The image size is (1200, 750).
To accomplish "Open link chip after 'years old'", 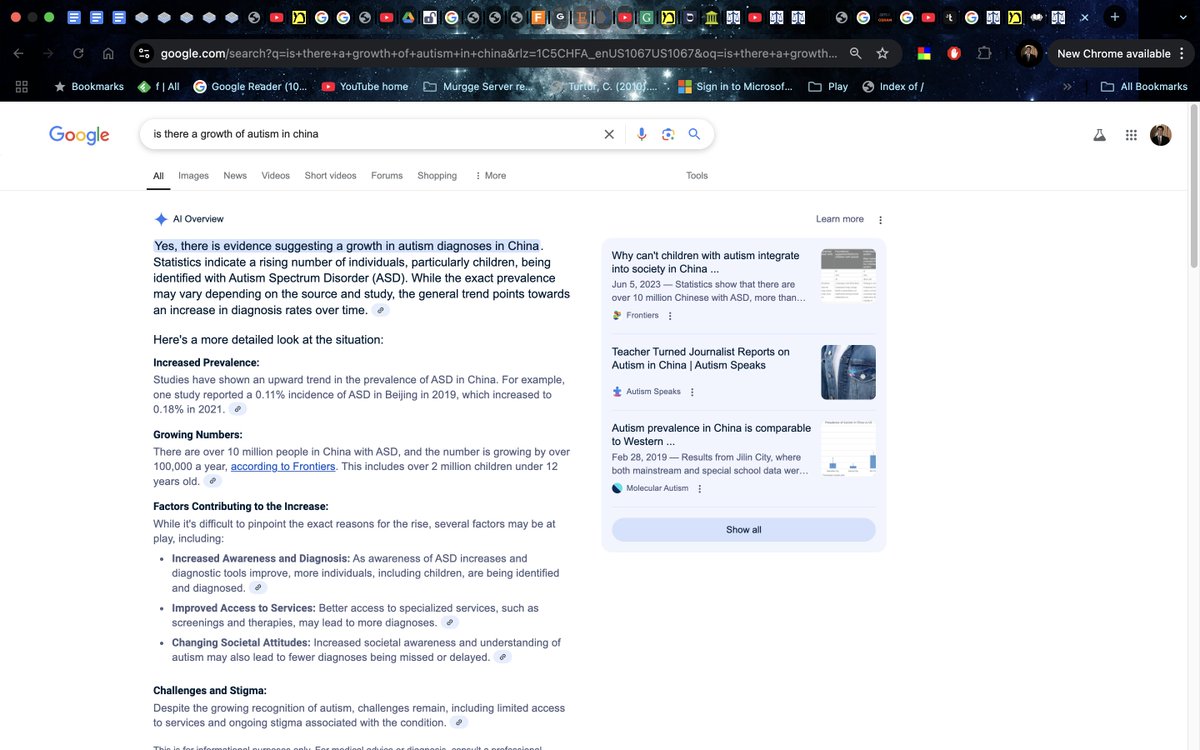I will [x=211, y=481].
